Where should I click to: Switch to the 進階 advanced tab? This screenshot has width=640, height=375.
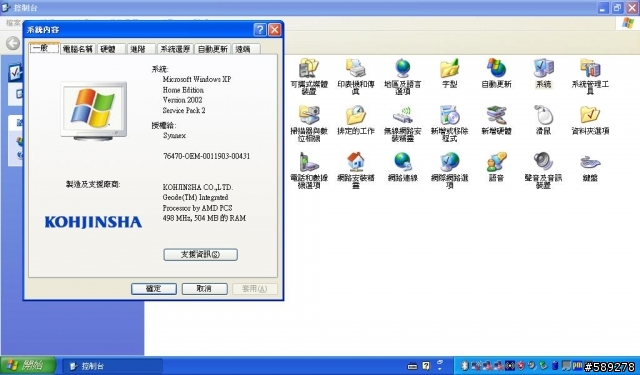(x=141, y=49)
